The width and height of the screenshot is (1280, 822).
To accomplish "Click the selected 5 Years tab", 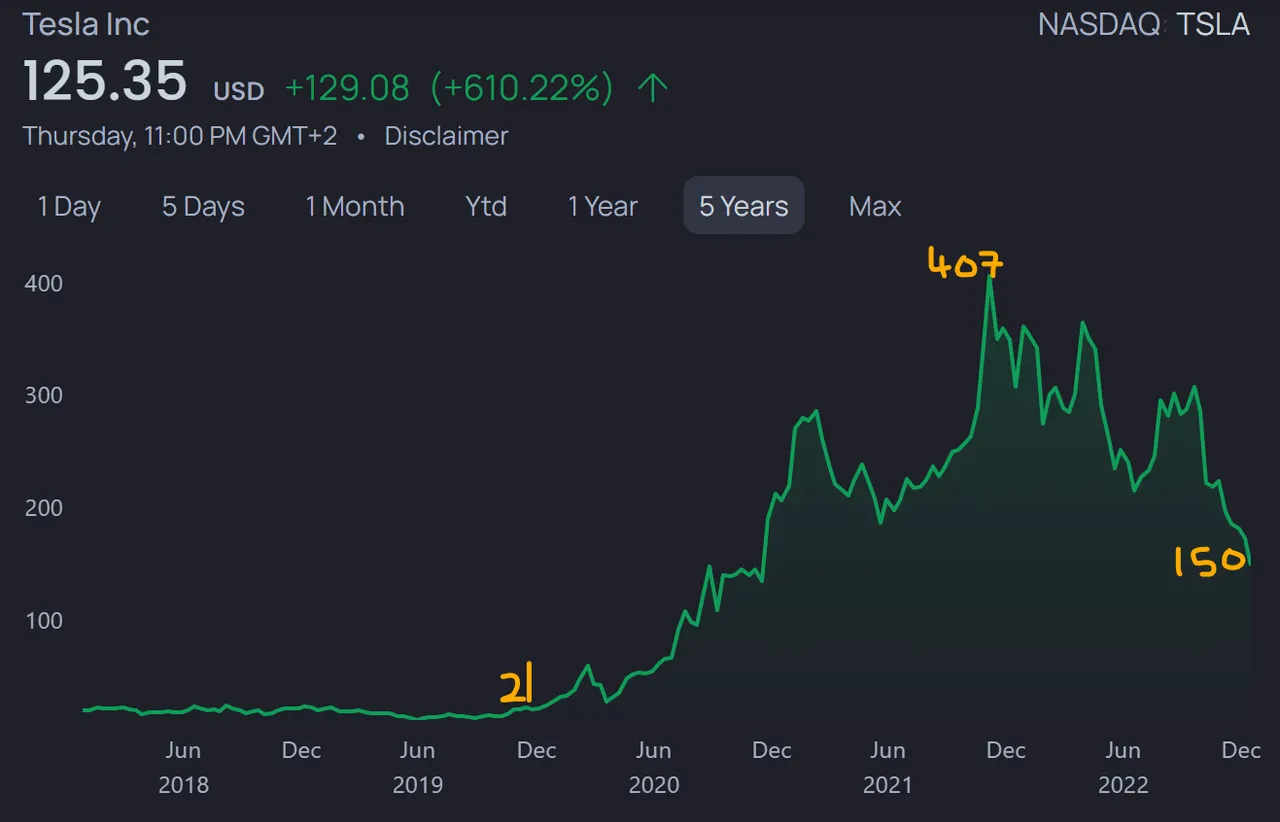I will point(744,205).
